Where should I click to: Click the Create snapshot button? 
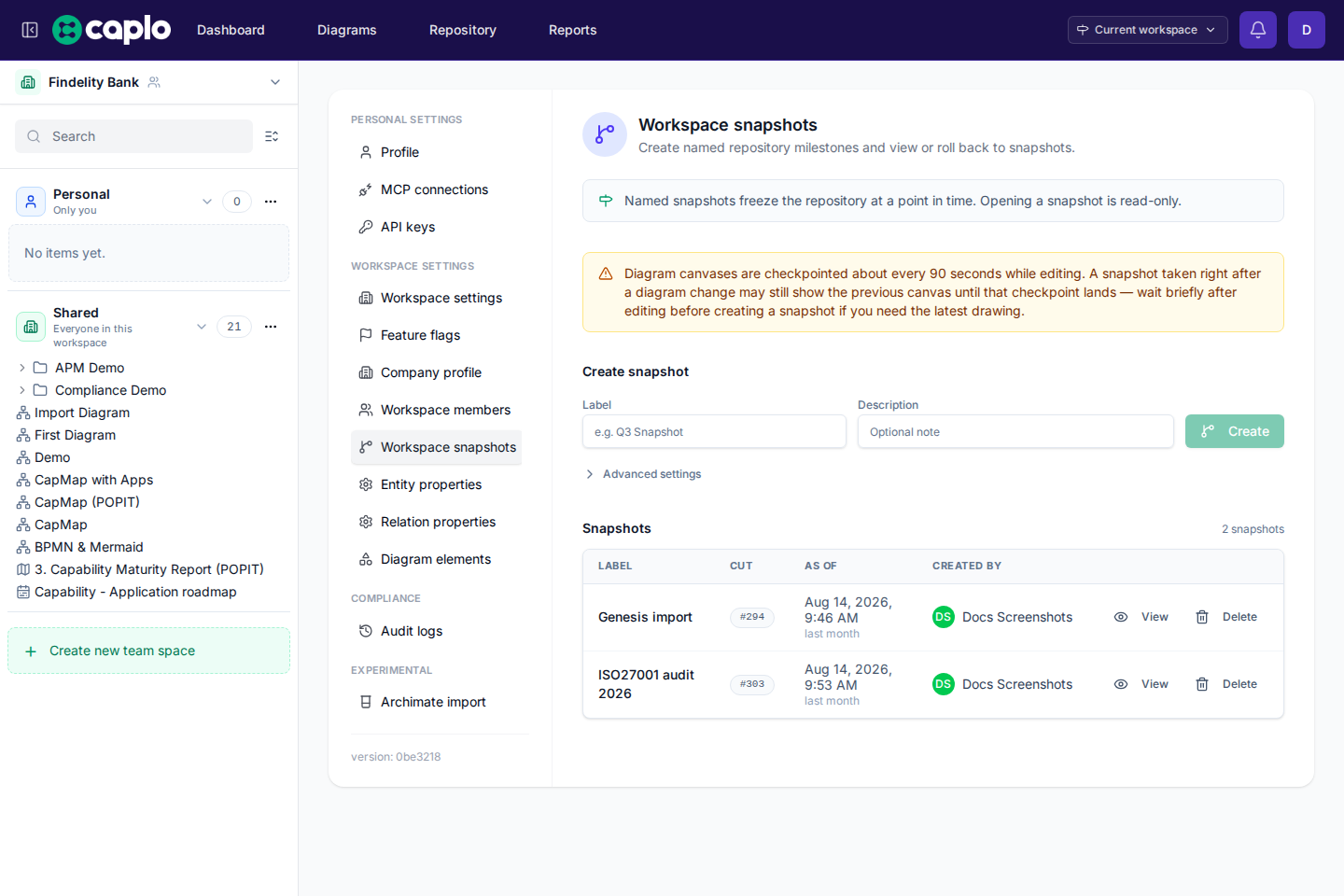[x=1235, y=431]
